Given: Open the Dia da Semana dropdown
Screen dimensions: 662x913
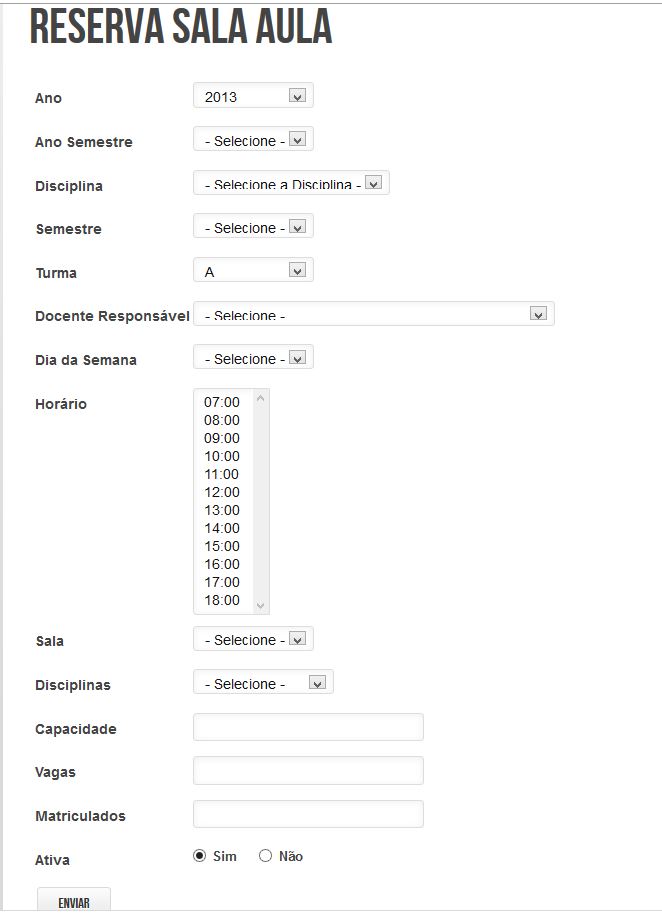Looking at the screenshot, I should [253, 358].
